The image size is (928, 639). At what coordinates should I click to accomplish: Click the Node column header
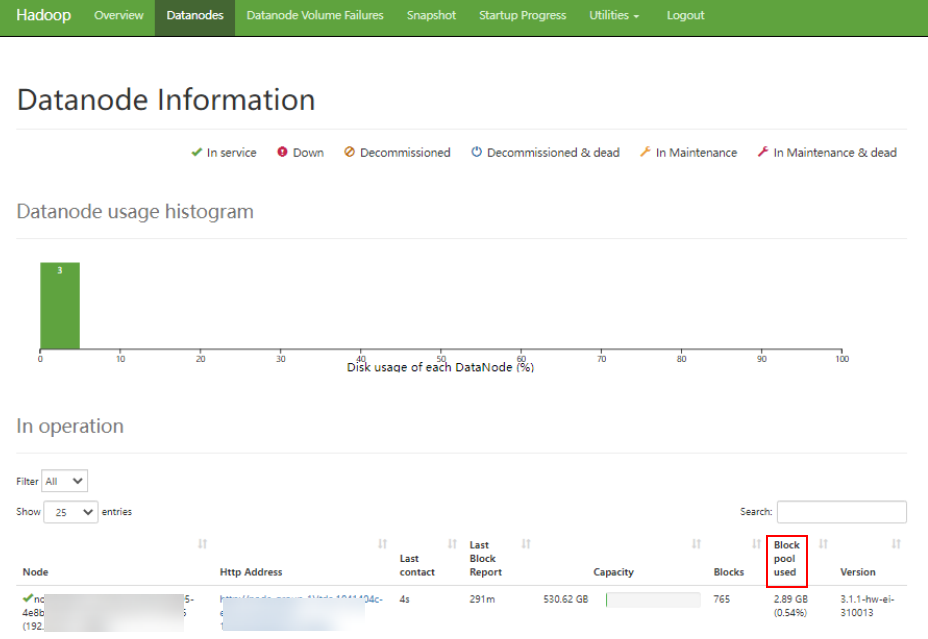[x=36, y=572]
